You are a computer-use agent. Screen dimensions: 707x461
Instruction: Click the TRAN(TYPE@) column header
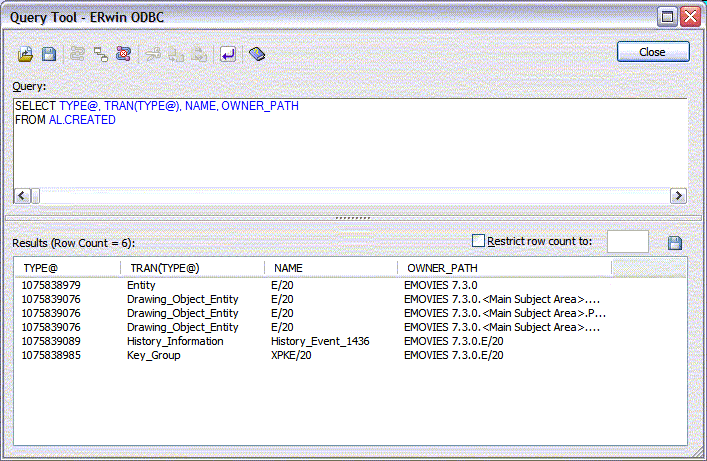point(193,268)
